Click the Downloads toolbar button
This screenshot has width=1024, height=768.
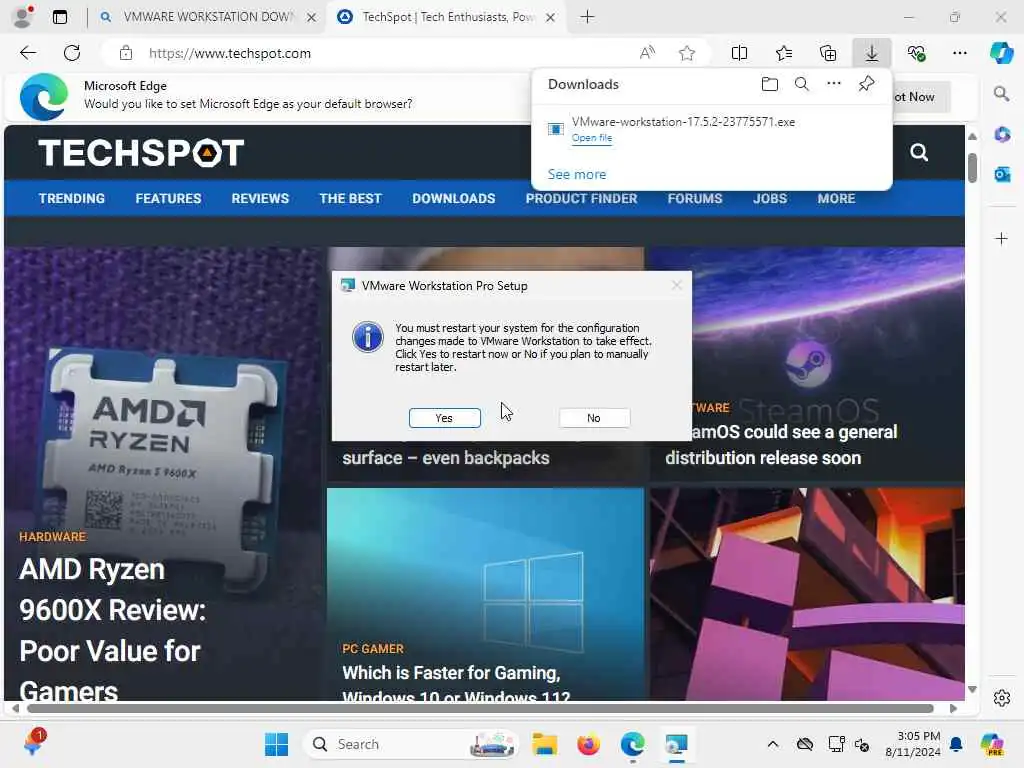click(x=871, y=53)
